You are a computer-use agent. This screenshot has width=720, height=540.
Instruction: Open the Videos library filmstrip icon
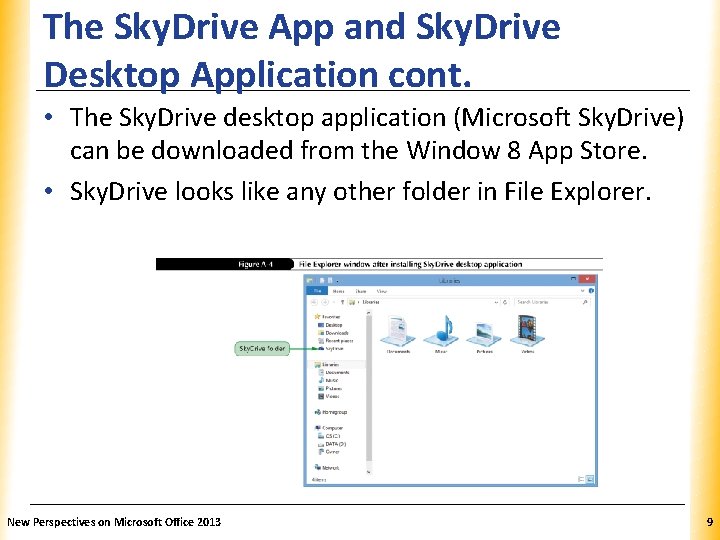(527, 331)
